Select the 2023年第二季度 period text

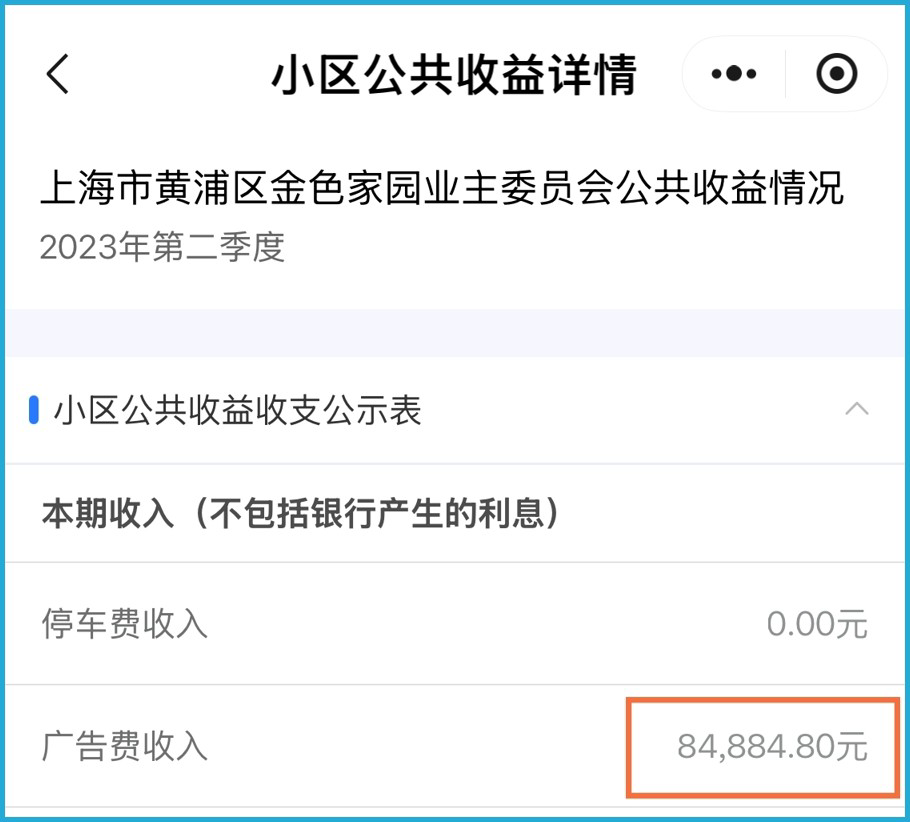coord(162,247)
